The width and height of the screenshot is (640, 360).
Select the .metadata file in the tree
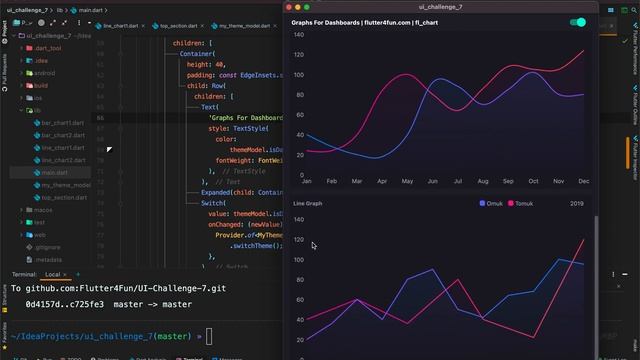[44, 260]
